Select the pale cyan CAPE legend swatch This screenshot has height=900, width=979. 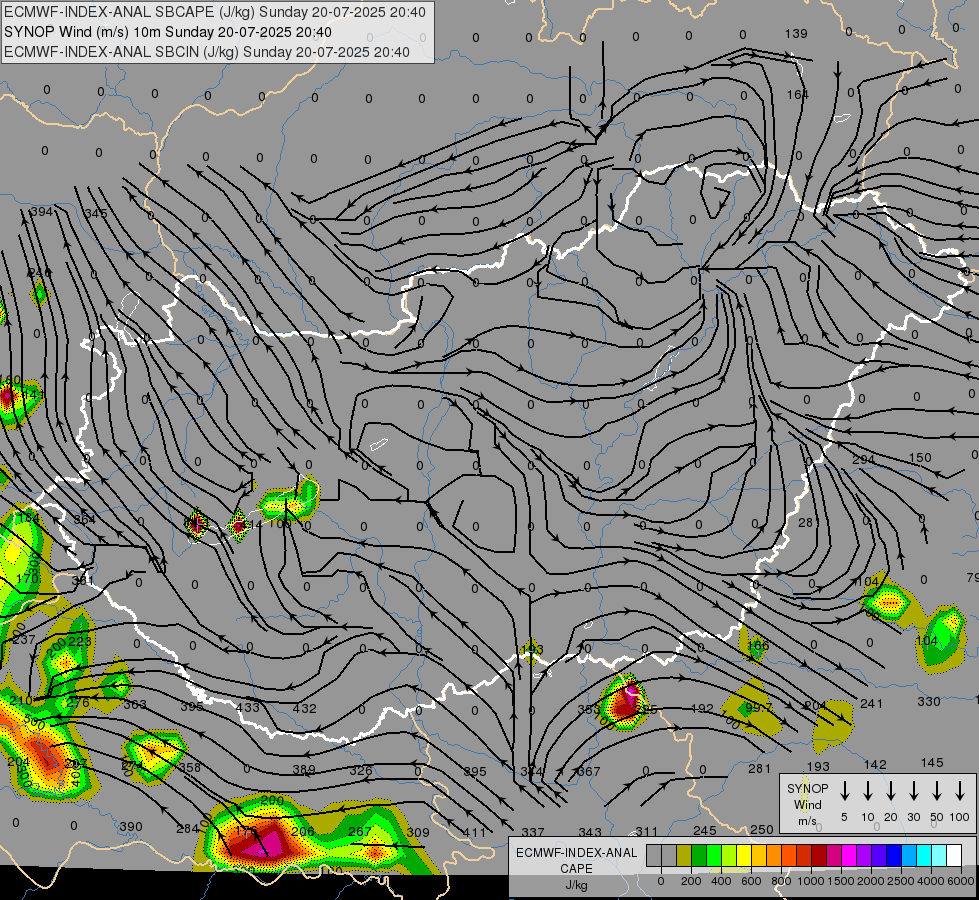[x=939, y=856]
